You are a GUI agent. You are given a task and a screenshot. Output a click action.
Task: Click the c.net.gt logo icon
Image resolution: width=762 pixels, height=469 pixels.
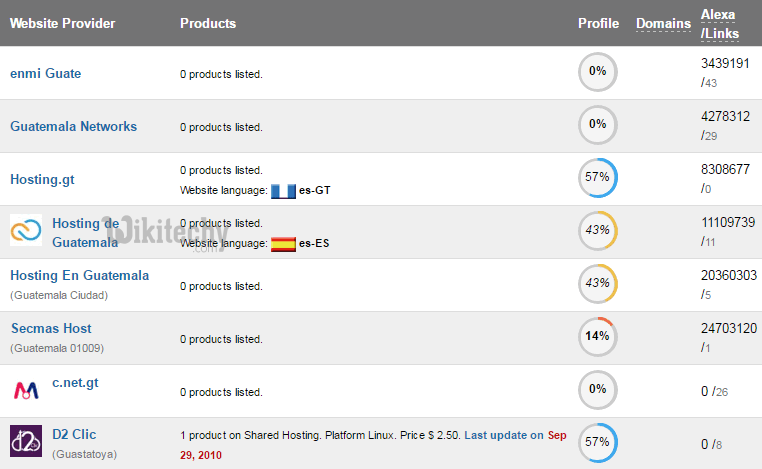click(x=25, y=389)
